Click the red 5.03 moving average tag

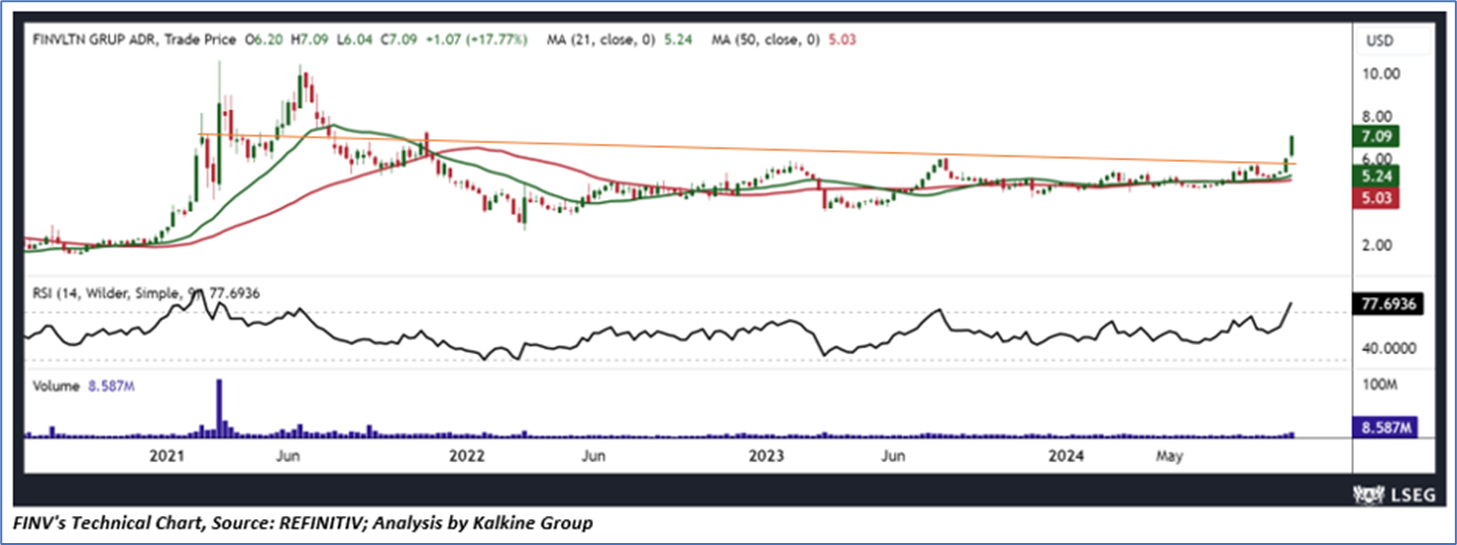[1375, 198]
